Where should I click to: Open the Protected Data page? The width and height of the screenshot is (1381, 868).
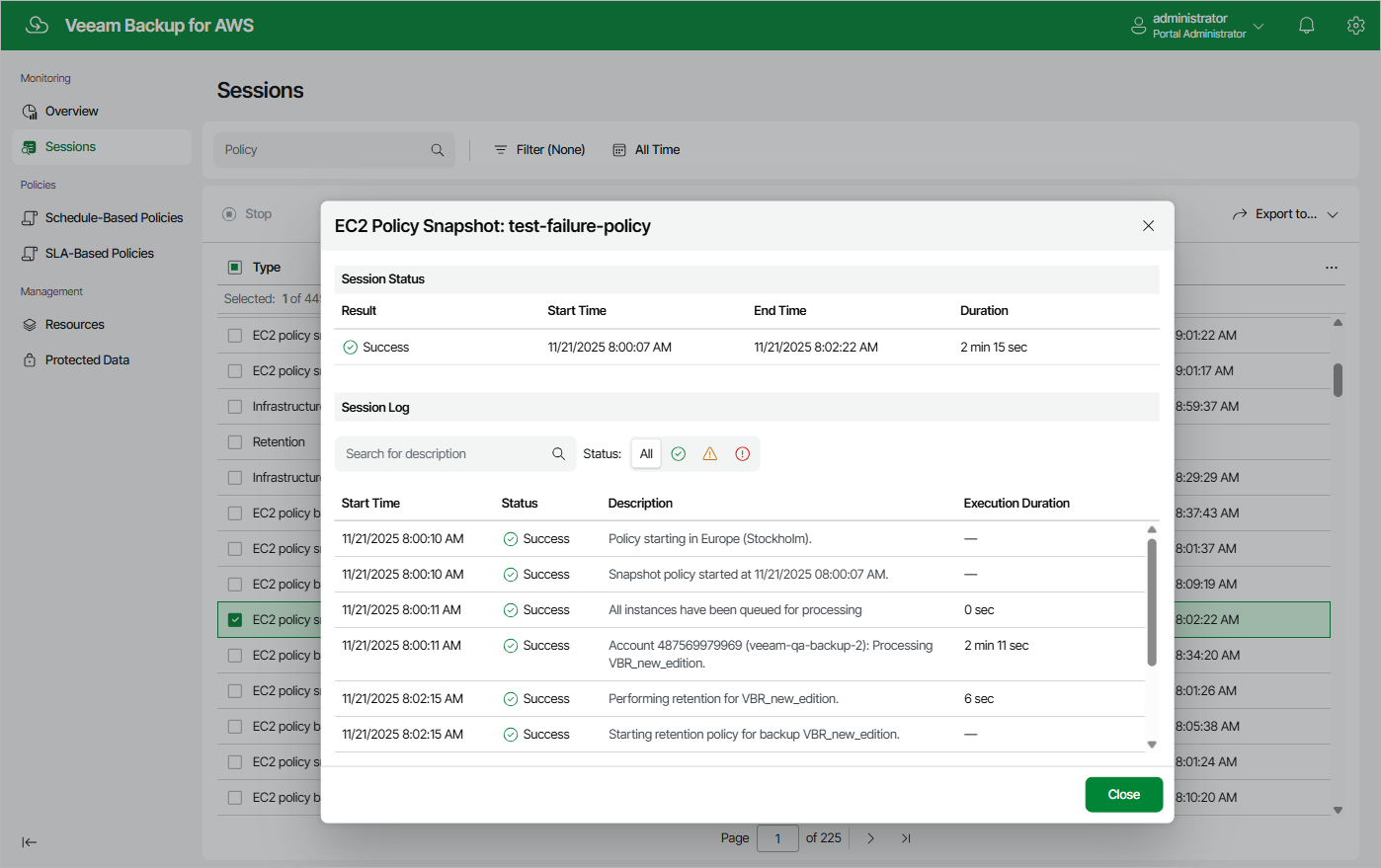click(x=102, y=360)
